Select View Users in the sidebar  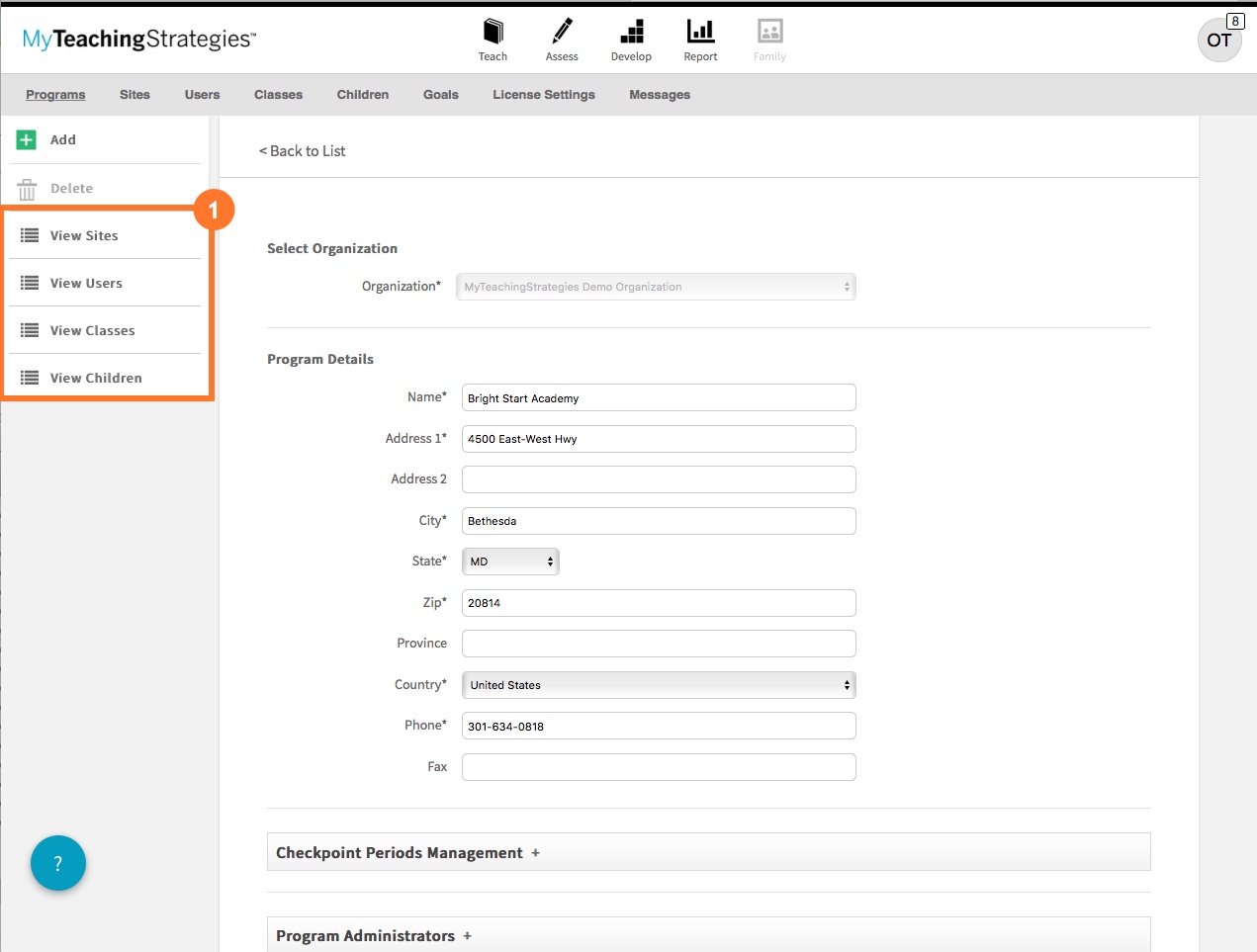(86, 283)
